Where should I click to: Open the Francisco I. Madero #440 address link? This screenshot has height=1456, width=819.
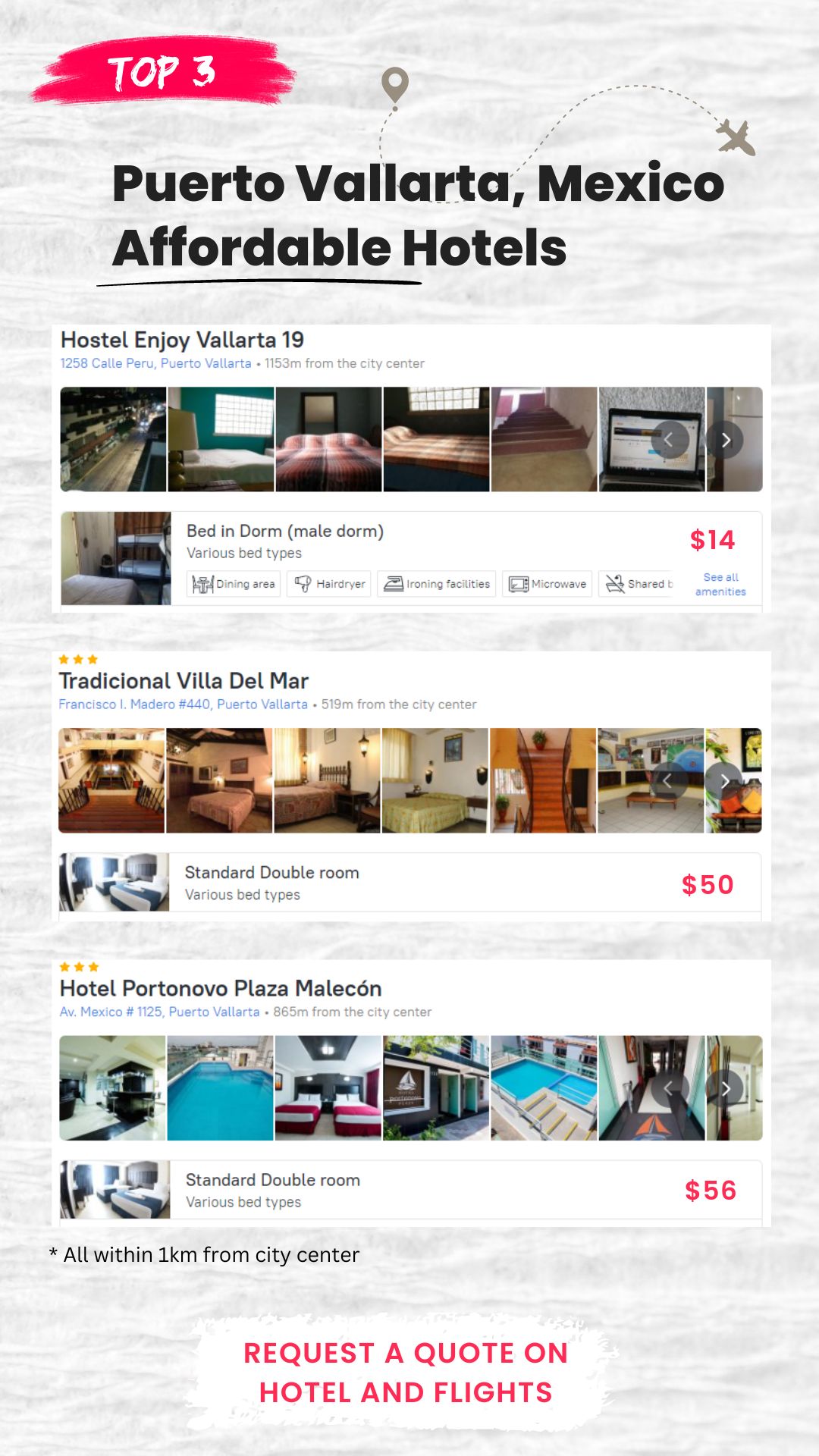(183, 704)
